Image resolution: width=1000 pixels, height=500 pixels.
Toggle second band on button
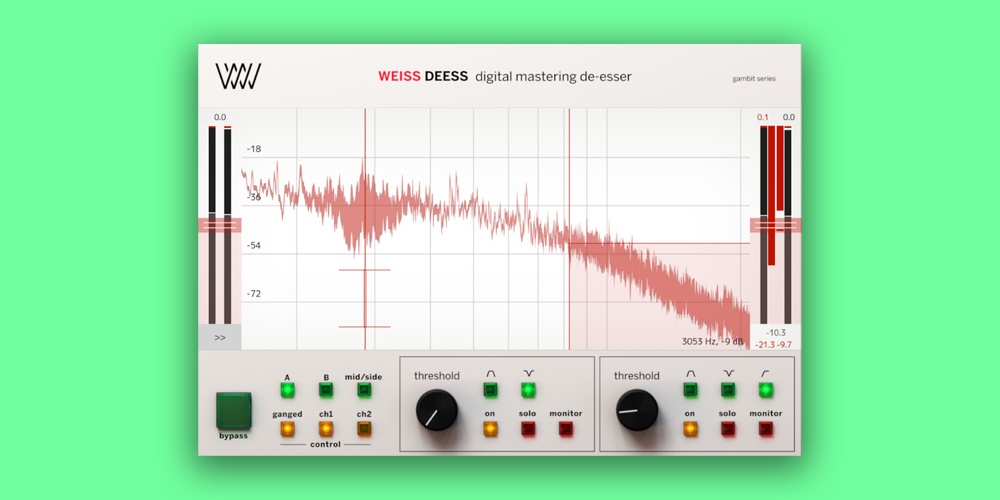click(x=690, y=429)
